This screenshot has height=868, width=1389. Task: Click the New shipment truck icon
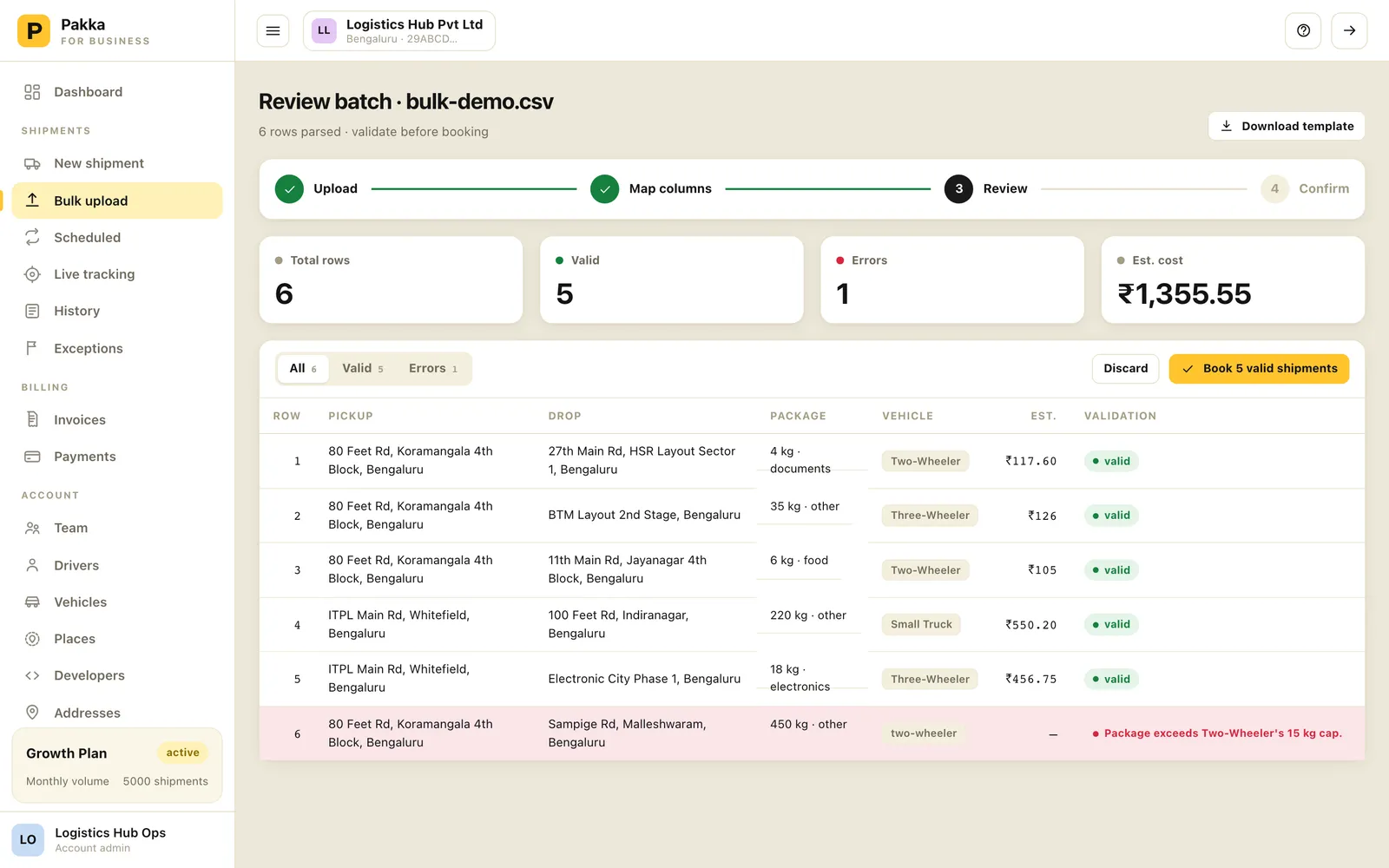(x=32, y=163)
